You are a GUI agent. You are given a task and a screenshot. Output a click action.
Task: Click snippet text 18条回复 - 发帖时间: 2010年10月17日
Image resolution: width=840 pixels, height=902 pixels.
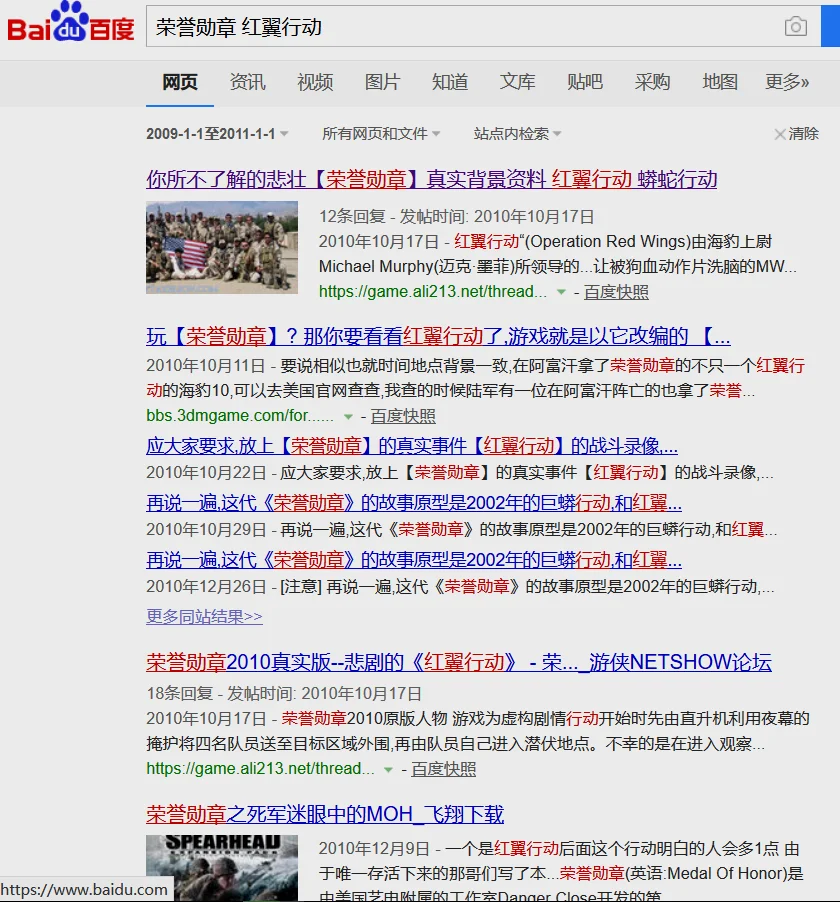click(x=284, y=693)
